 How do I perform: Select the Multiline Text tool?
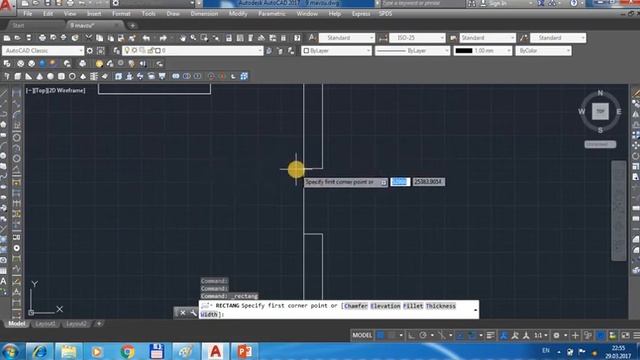tap(3, 281)
